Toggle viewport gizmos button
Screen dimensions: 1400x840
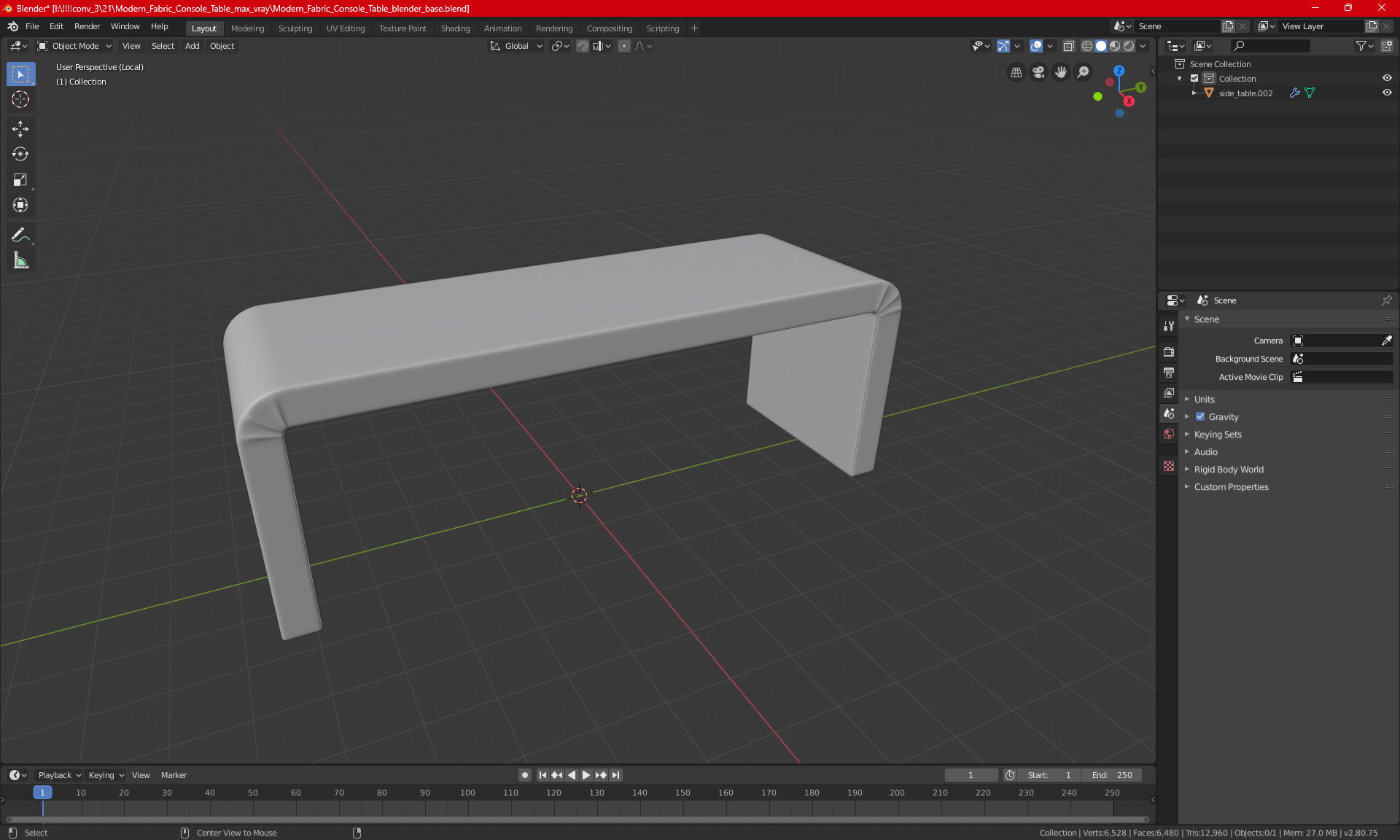(x=1003, y=46)
